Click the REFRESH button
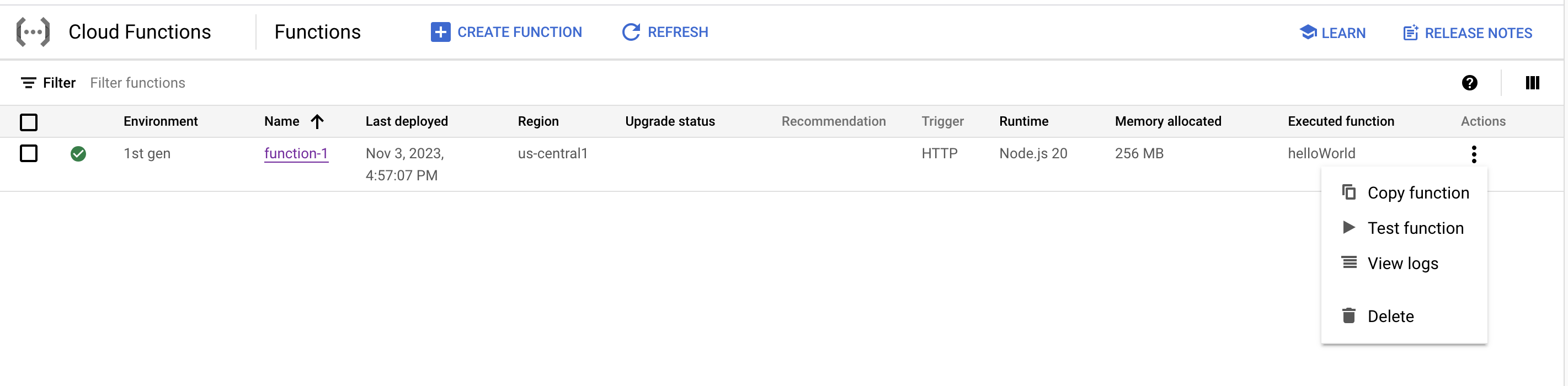The height and width of the screenshot is (386, 1568). (665, 31)
